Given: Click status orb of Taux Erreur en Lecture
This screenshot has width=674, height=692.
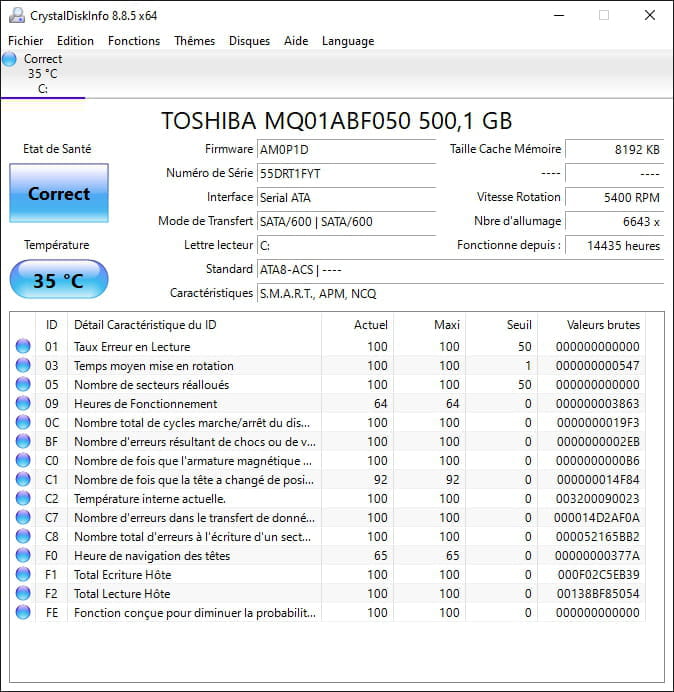Looking at the screenshot, I should point(23,347).
